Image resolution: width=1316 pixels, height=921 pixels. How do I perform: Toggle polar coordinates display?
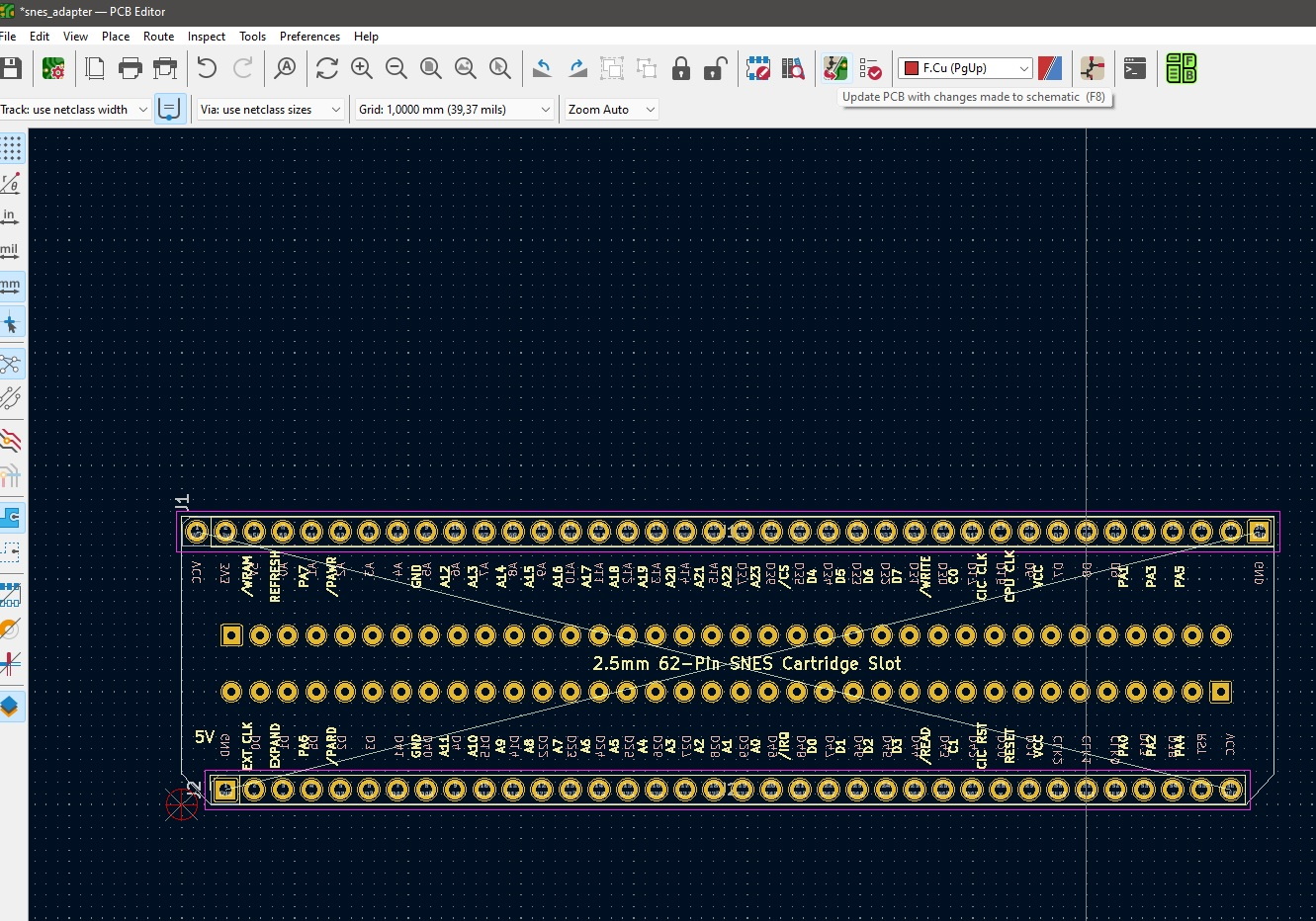11,183
